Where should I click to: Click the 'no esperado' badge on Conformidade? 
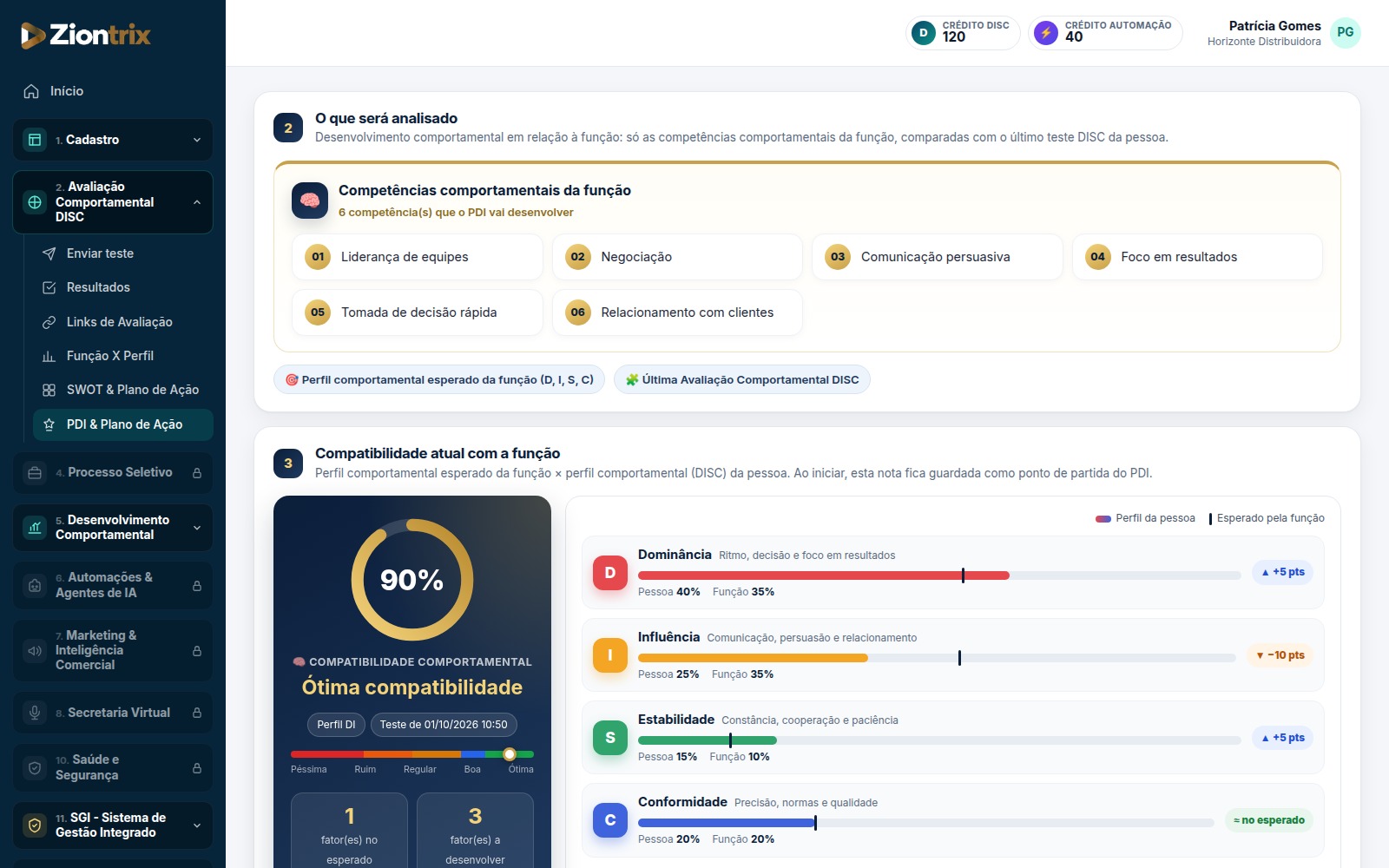pos(1269,820)
